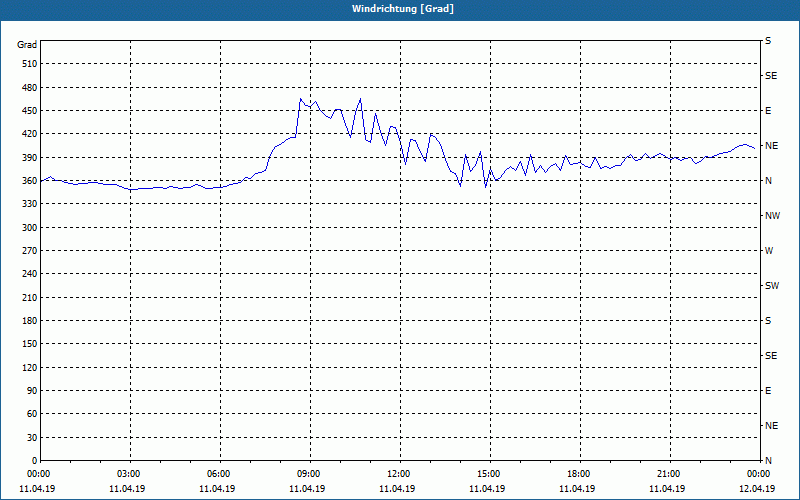Select the 11.04.19 date under 21:00

click(x=667, y=489)
